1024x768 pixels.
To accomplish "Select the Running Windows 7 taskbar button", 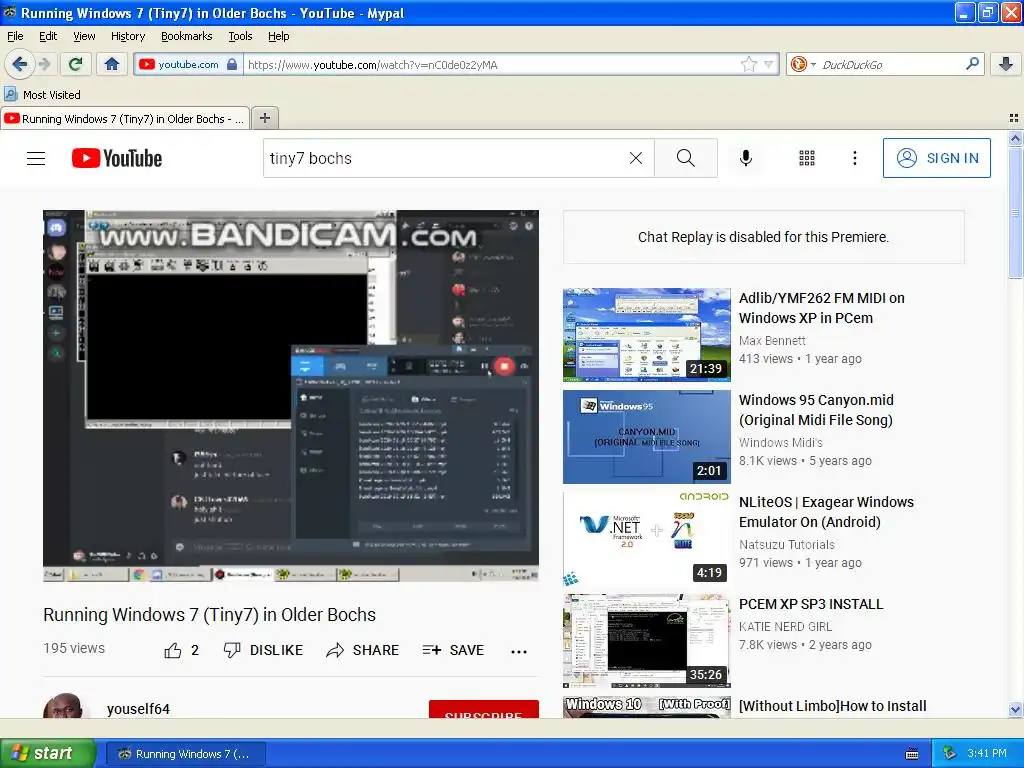I will tap(185, 754).
